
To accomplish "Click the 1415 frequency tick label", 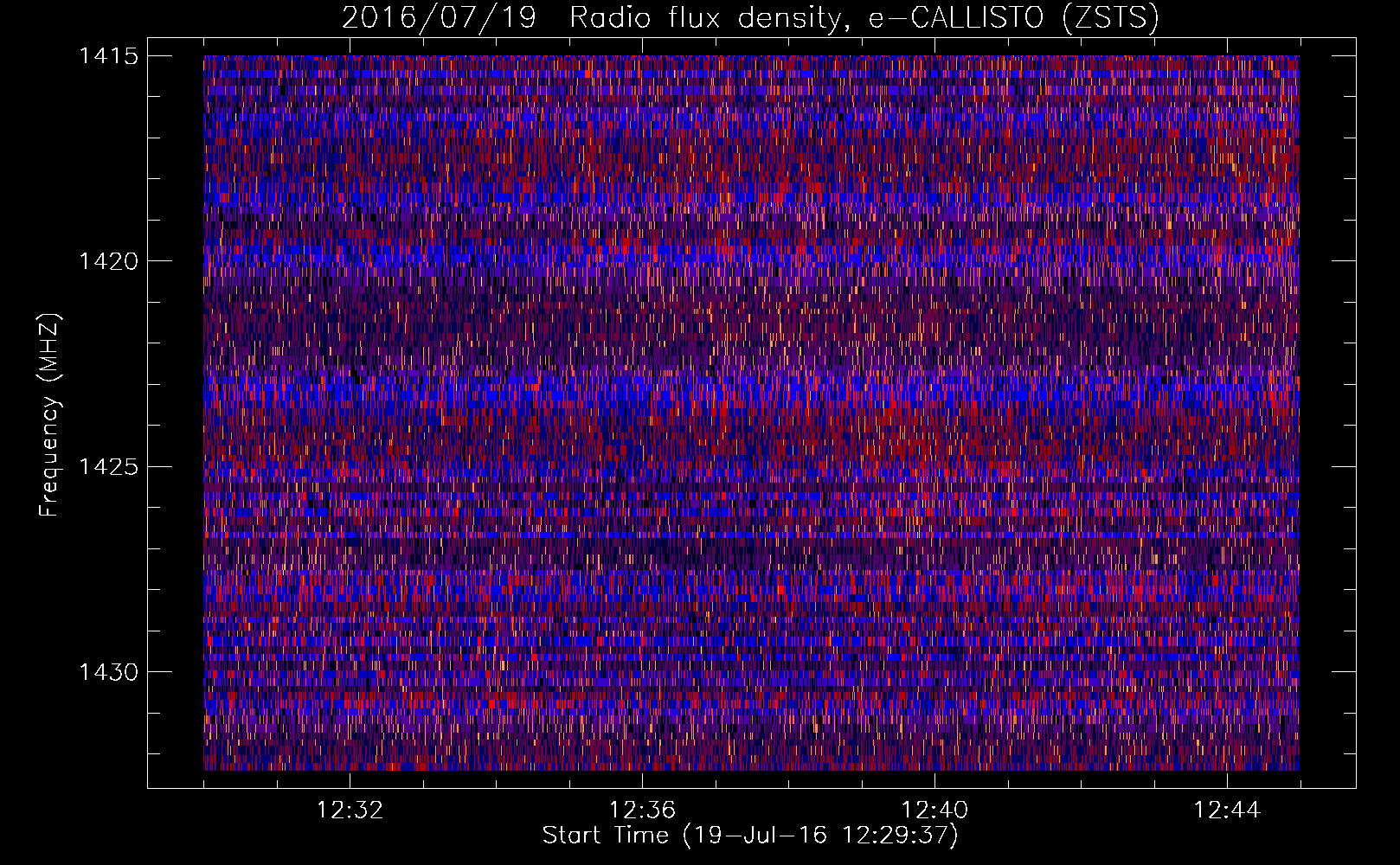I will [108, 56].
